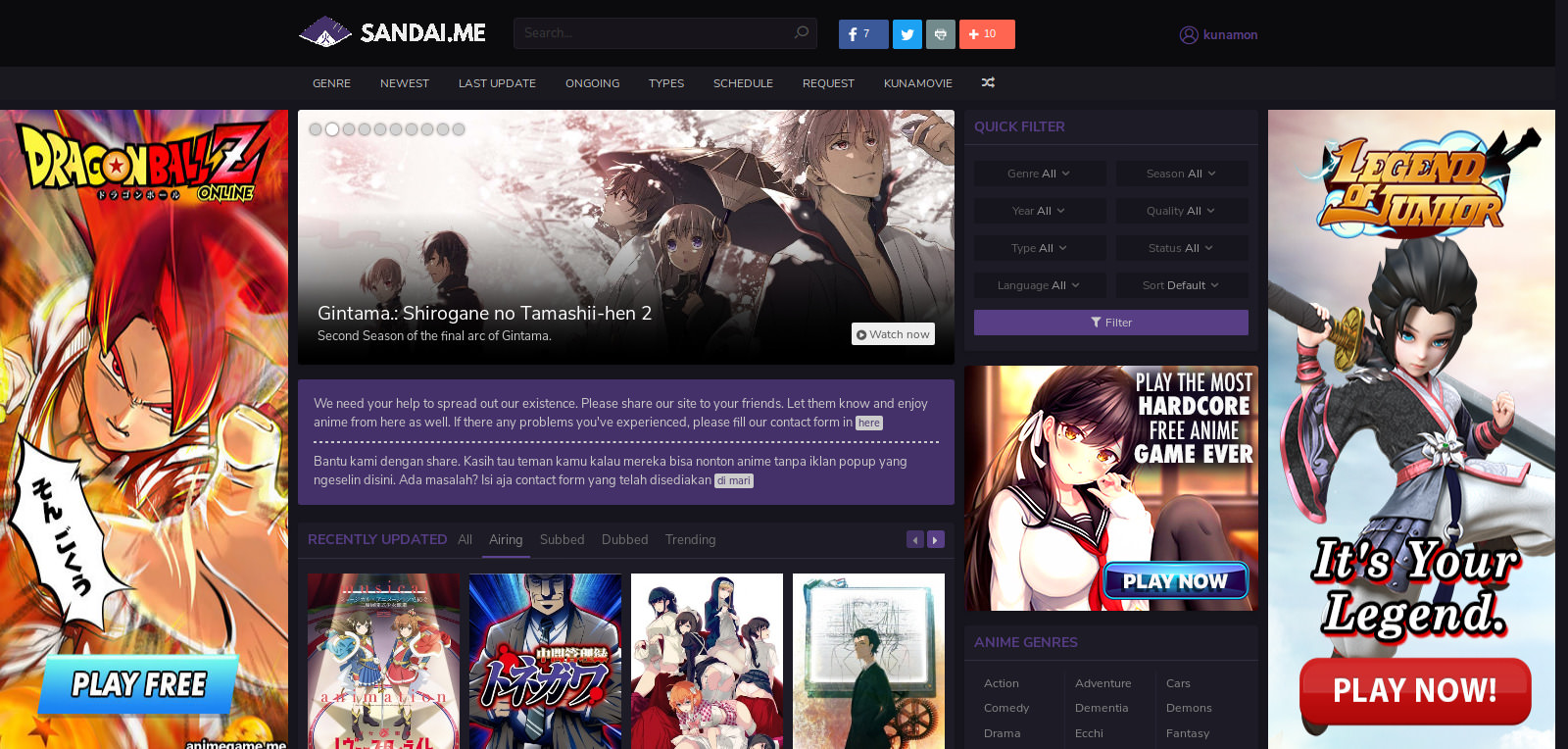The height and width of the screenshot is (749, 1568).
Task: Show previous recently updated items
Action: 915,539
